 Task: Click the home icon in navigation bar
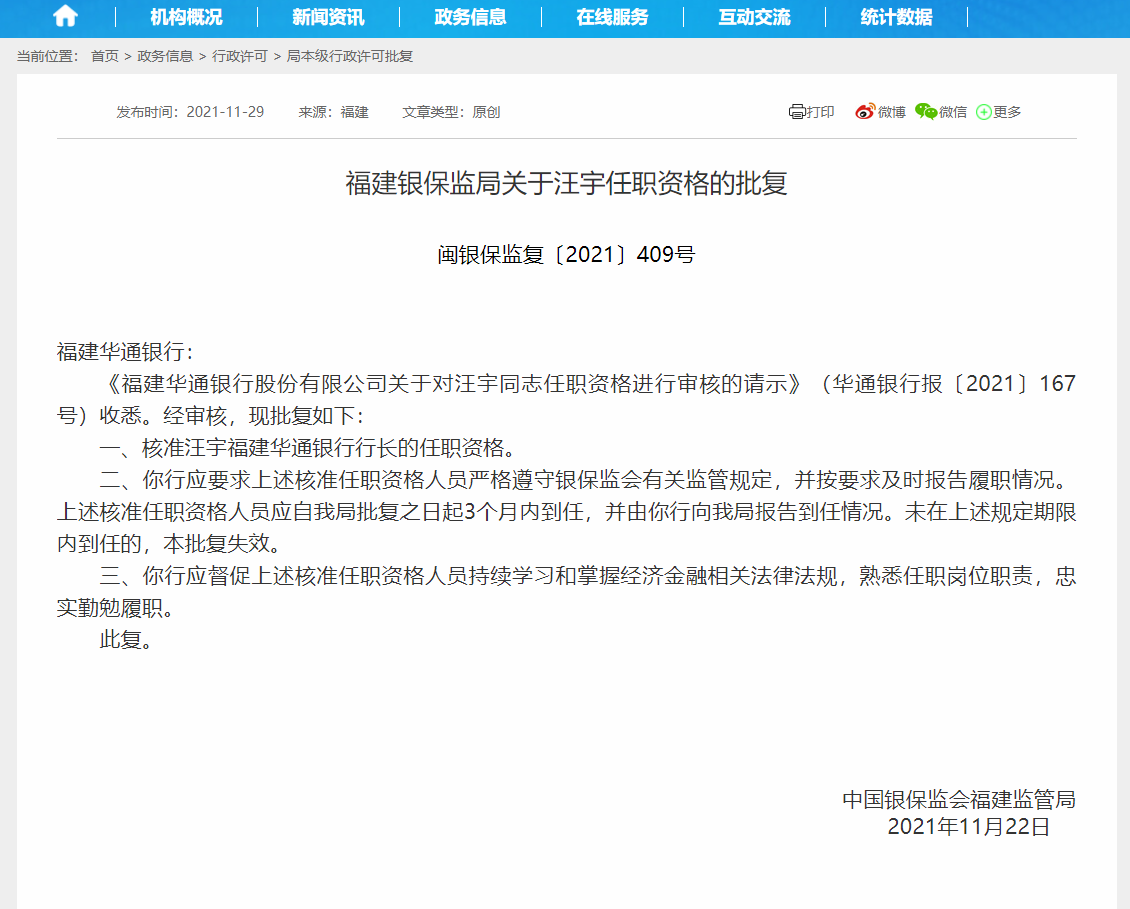(65, 16)
